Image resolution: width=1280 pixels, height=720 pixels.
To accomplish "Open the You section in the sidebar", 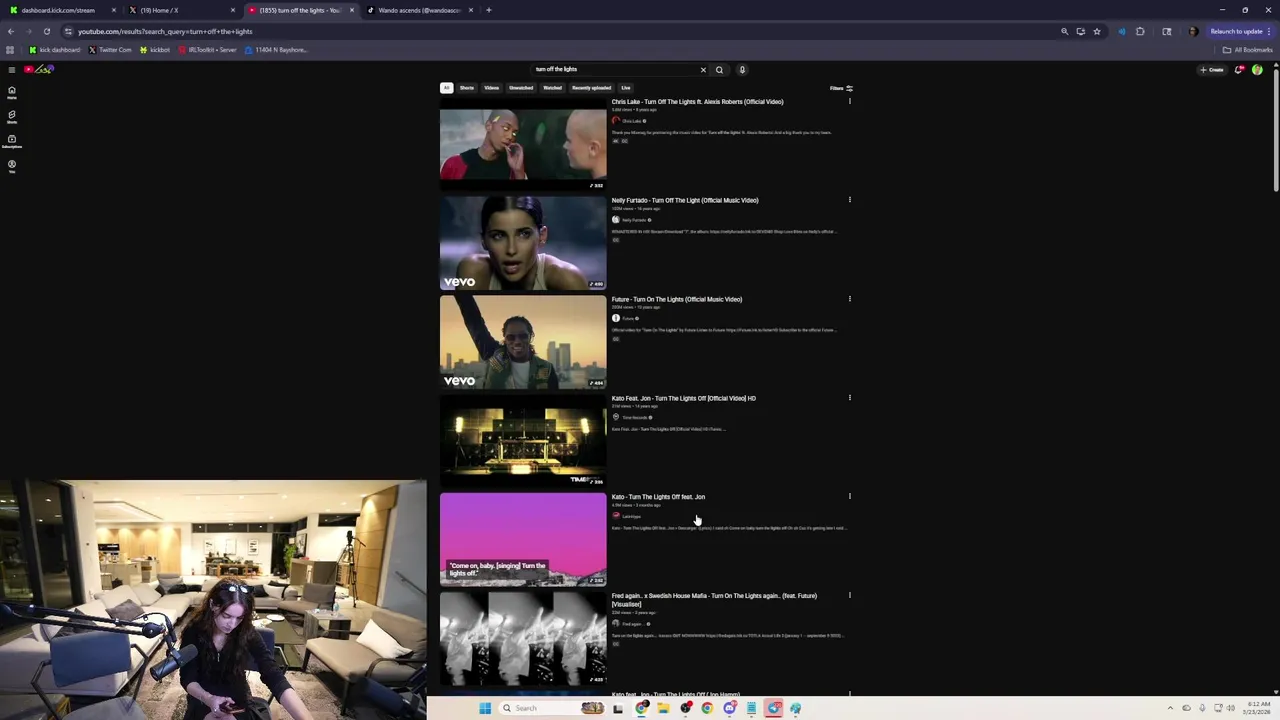I will point(12,165).
